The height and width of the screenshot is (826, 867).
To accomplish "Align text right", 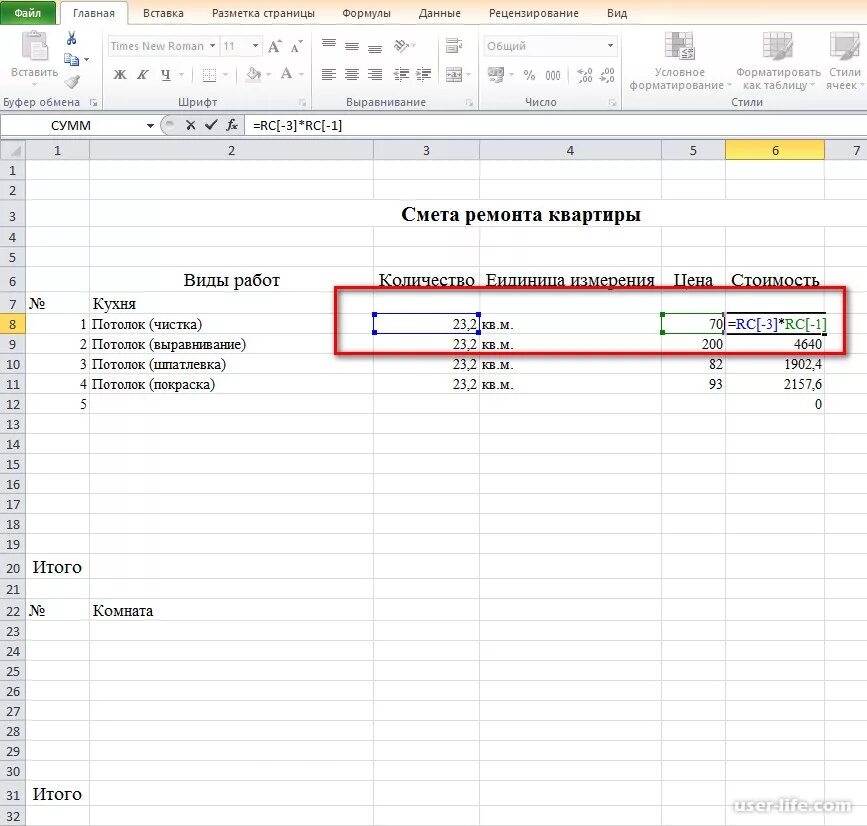I will tap(375, 74).
